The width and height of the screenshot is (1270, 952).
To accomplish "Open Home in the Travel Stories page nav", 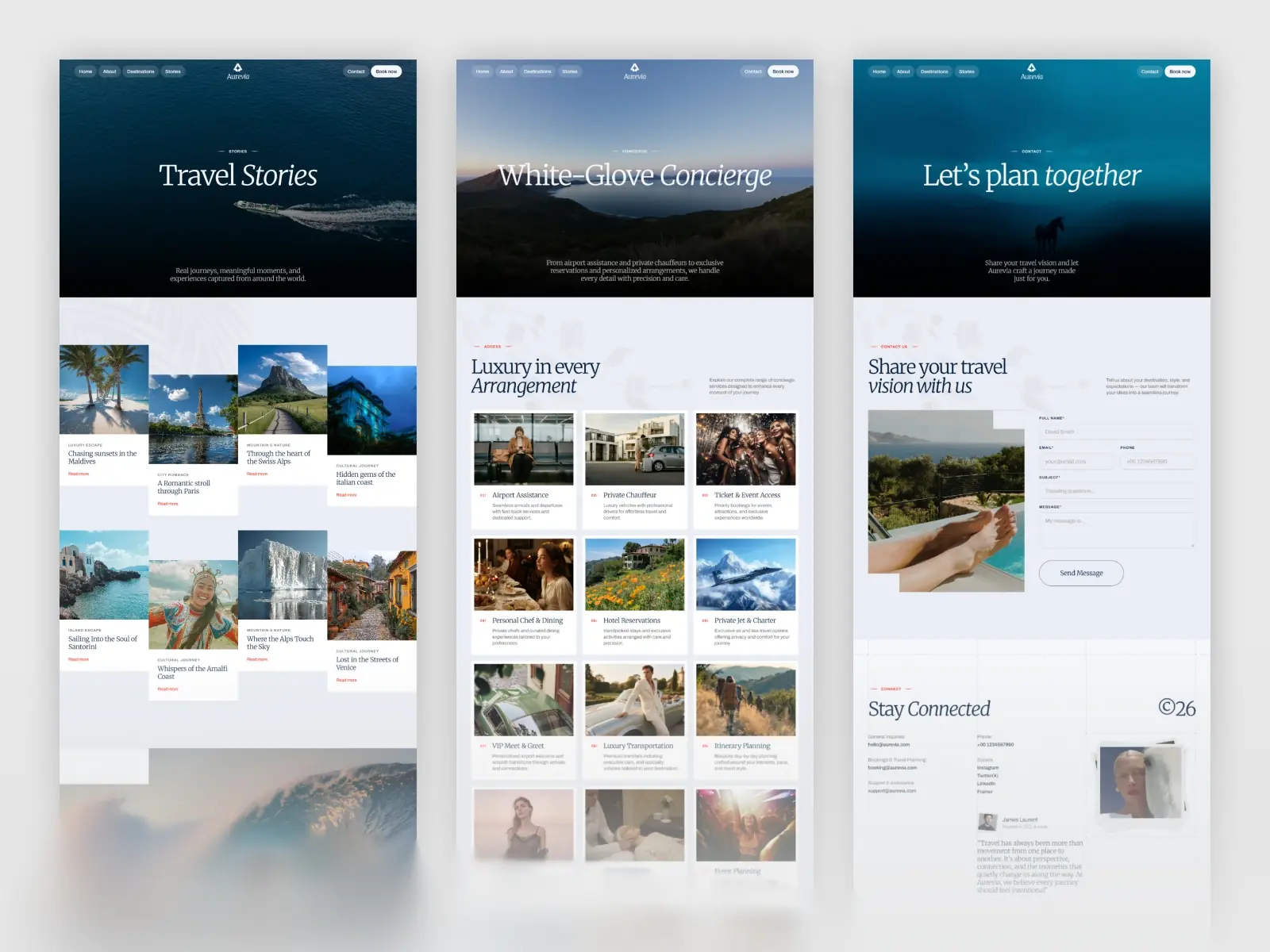I will click(86, 71).
